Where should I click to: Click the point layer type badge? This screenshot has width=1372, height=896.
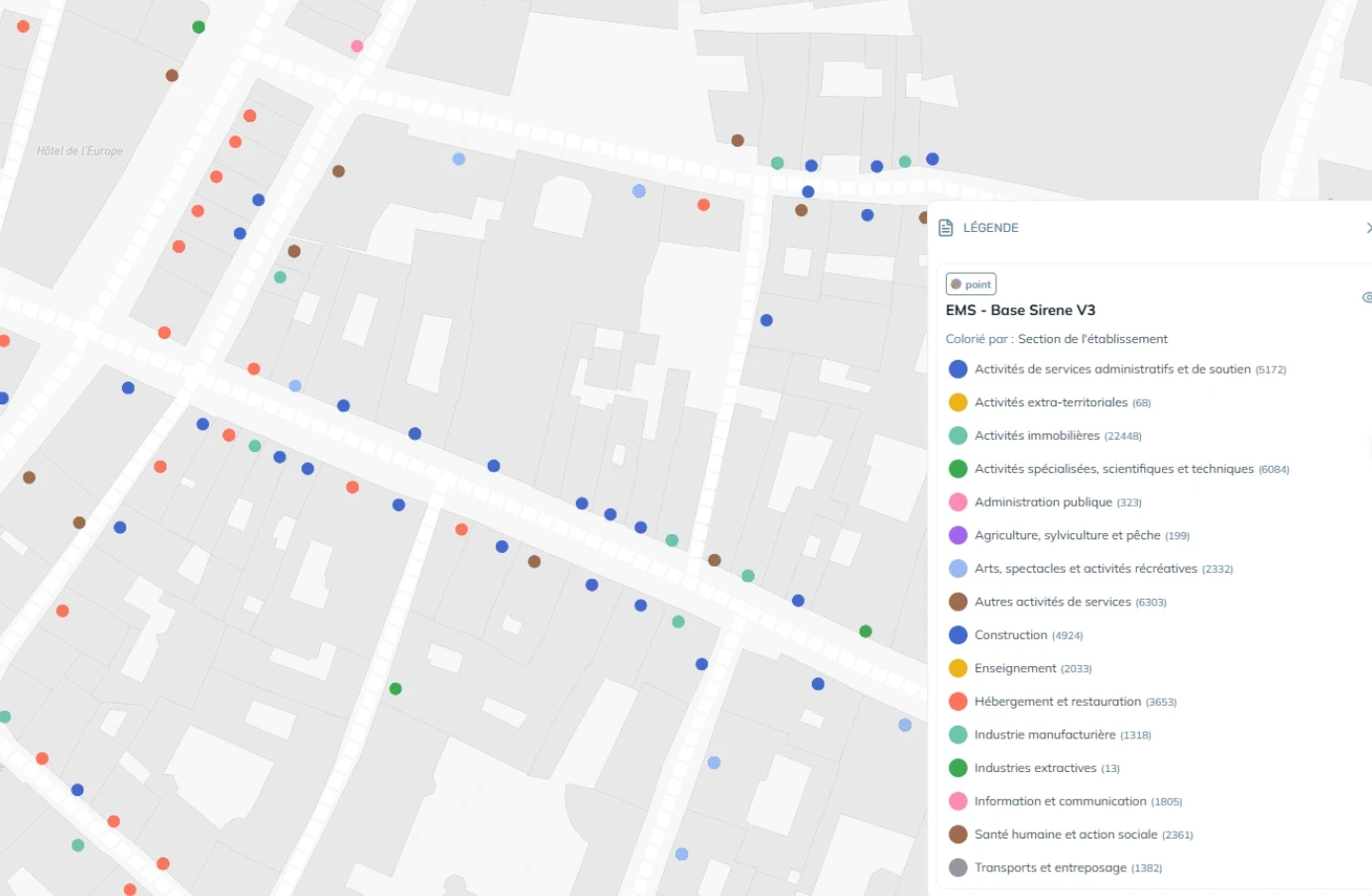pyautogui.click(x=971, y=284)
